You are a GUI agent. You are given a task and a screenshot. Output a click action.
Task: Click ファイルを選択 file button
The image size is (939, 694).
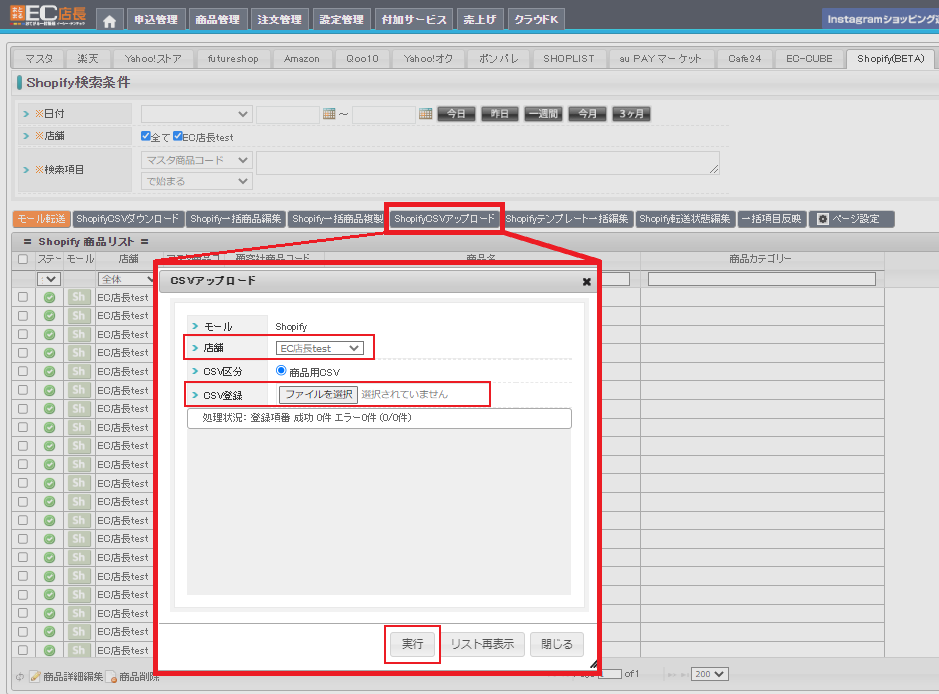[x=318, y=395]
